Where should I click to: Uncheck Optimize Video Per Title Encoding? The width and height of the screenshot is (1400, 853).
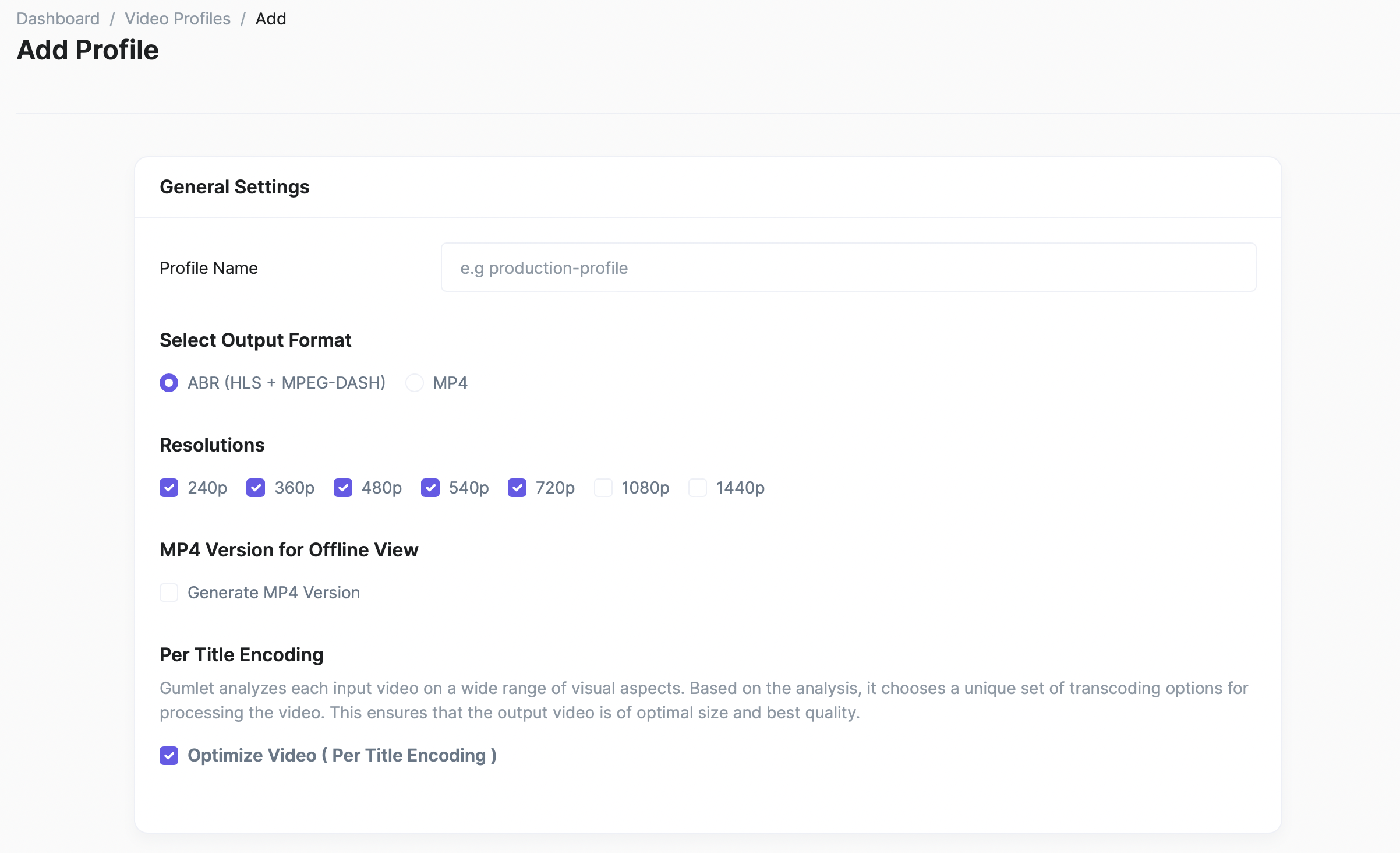coord(169,756)
